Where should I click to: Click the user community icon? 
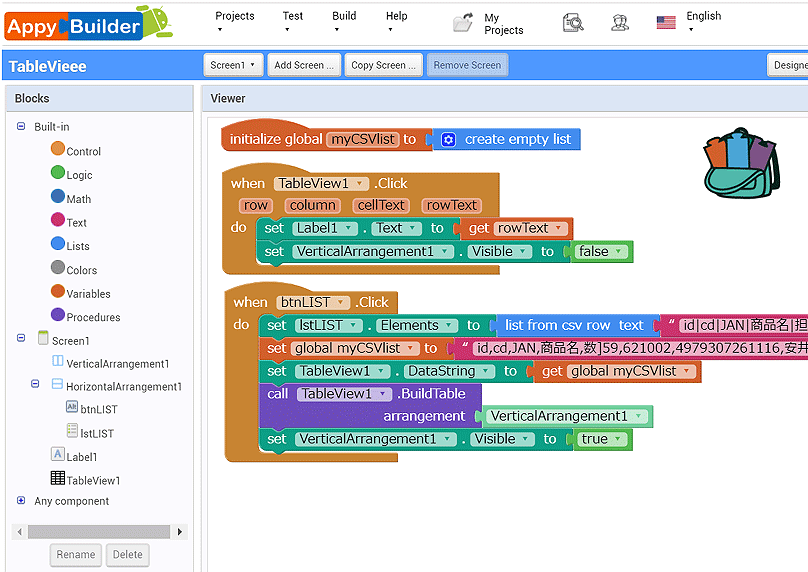point(620,23)
